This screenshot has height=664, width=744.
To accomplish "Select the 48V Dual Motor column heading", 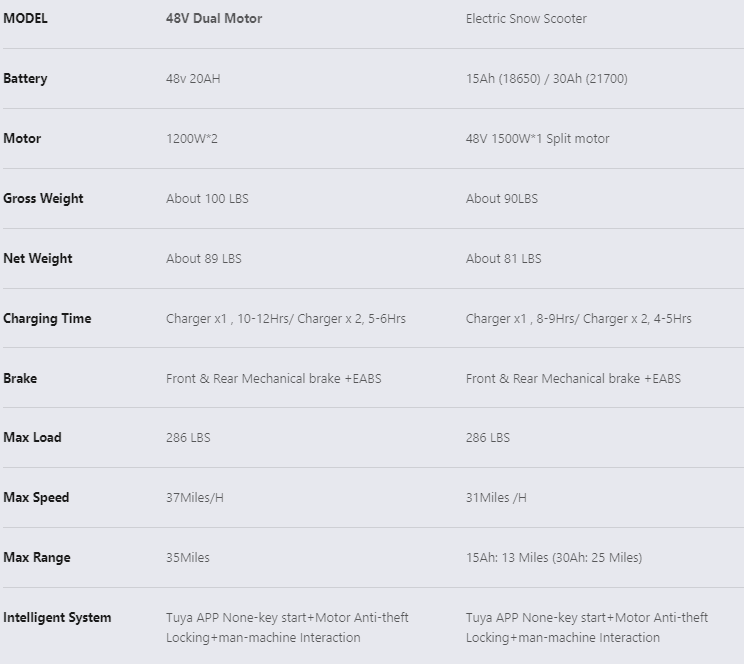I will [x=214, y=19].
